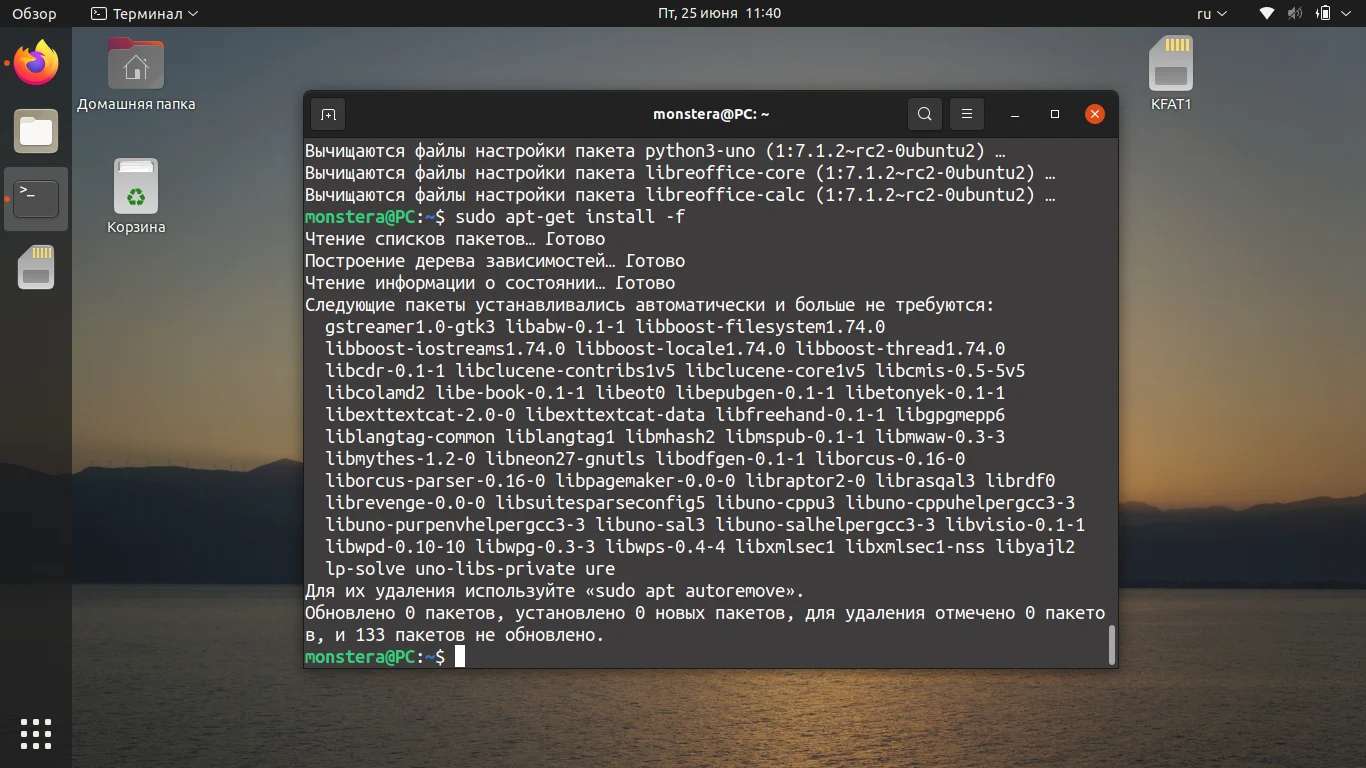Click the package name python3-uno in output
Viewport: 1366px width, 768px height.
700,151
